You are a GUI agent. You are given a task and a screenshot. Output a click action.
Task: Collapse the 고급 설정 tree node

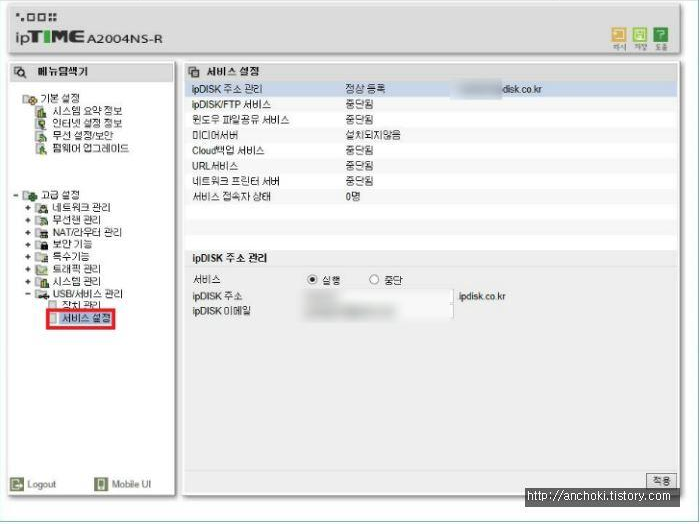[16, 195]
